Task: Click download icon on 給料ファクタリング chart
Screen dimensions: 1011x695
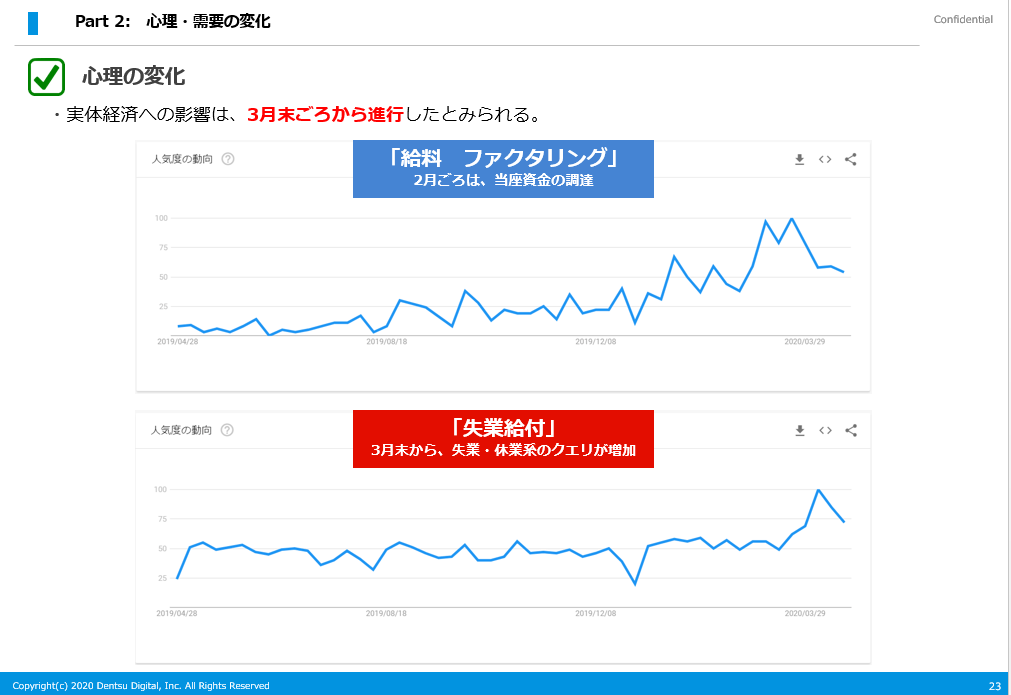Action: (799, 159)
